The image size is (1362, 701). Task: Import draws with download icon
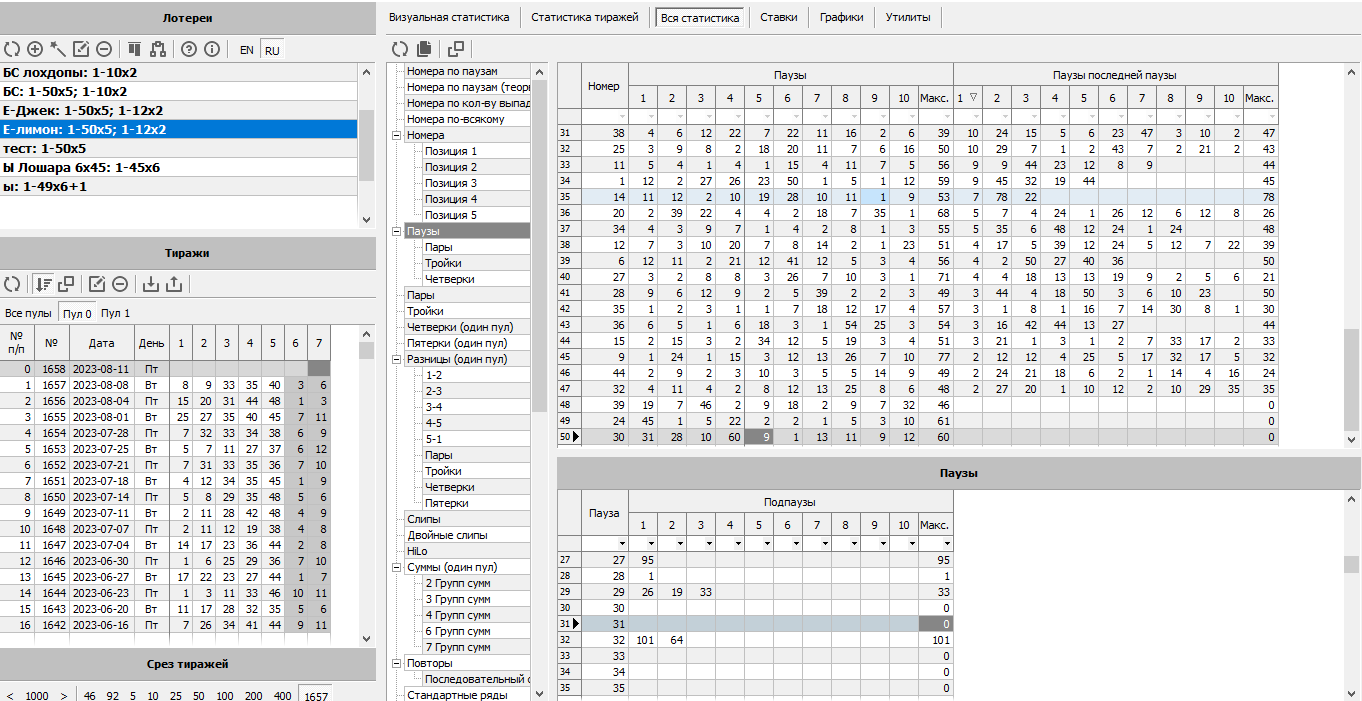pyautogui.click(x=151, y=284)
